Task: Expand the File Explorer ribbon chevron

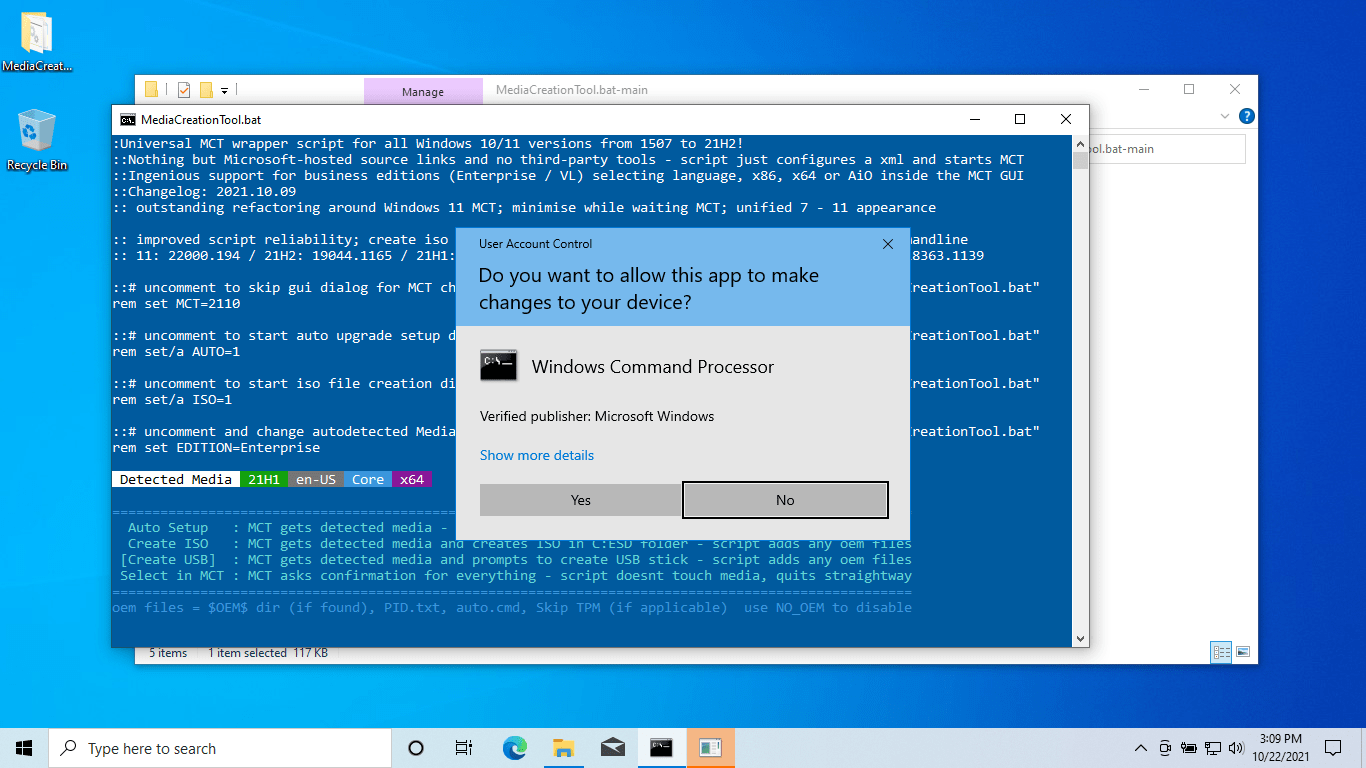Action: click(1226, 116)
